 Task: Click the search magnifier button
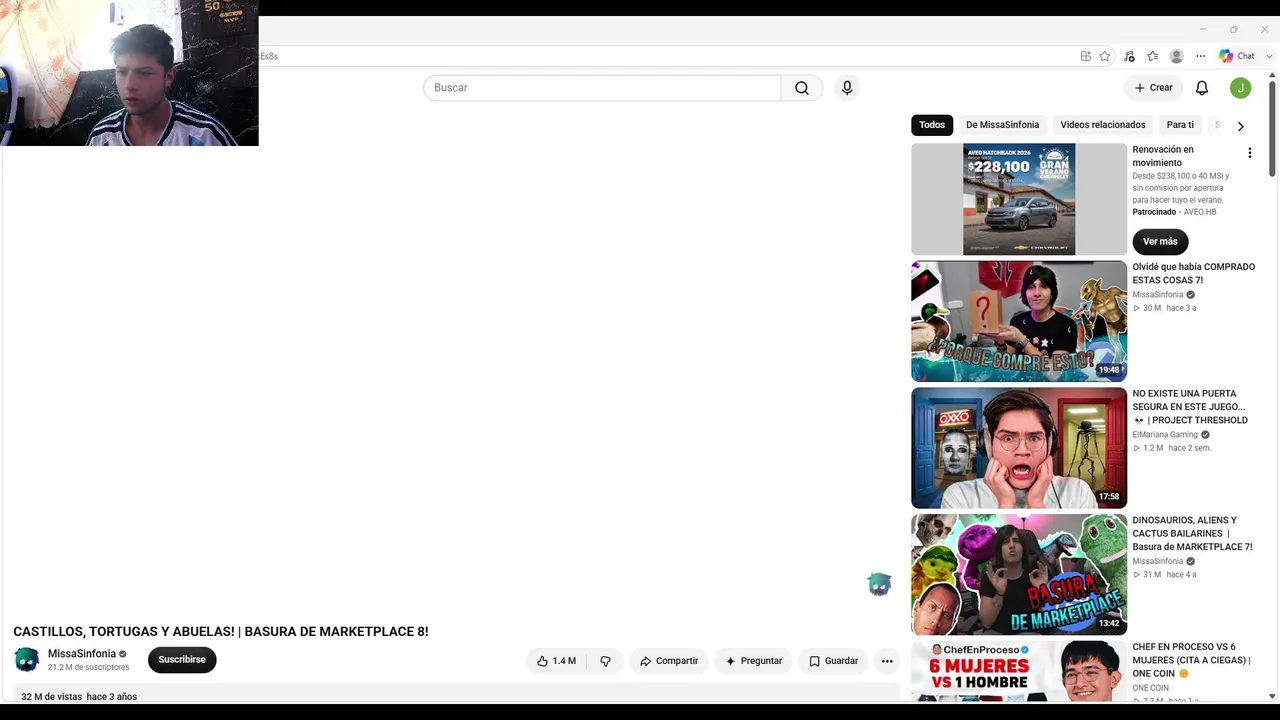802,88
